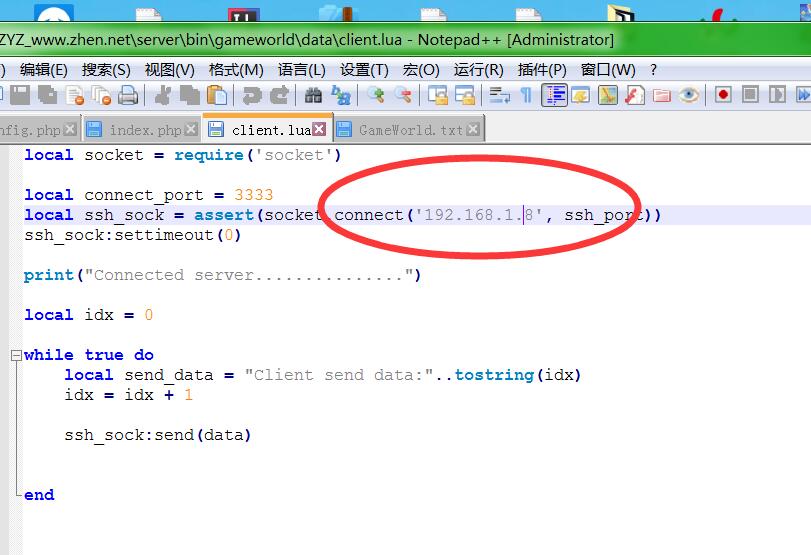Click the 3333 port number in code
This screenshot has width=811, height=555.
tap(253, 195)
